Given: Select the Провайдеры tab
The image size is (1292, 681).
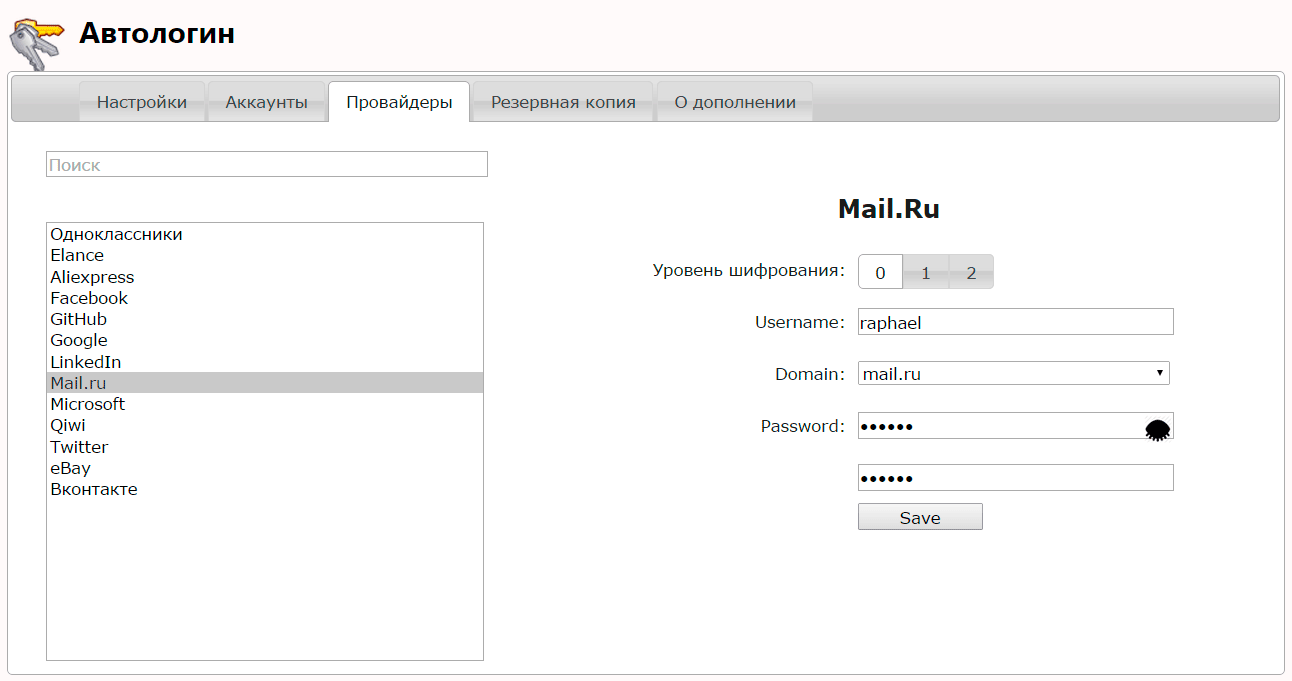Looking at the screenshot, I should click(x=399, y=102).
